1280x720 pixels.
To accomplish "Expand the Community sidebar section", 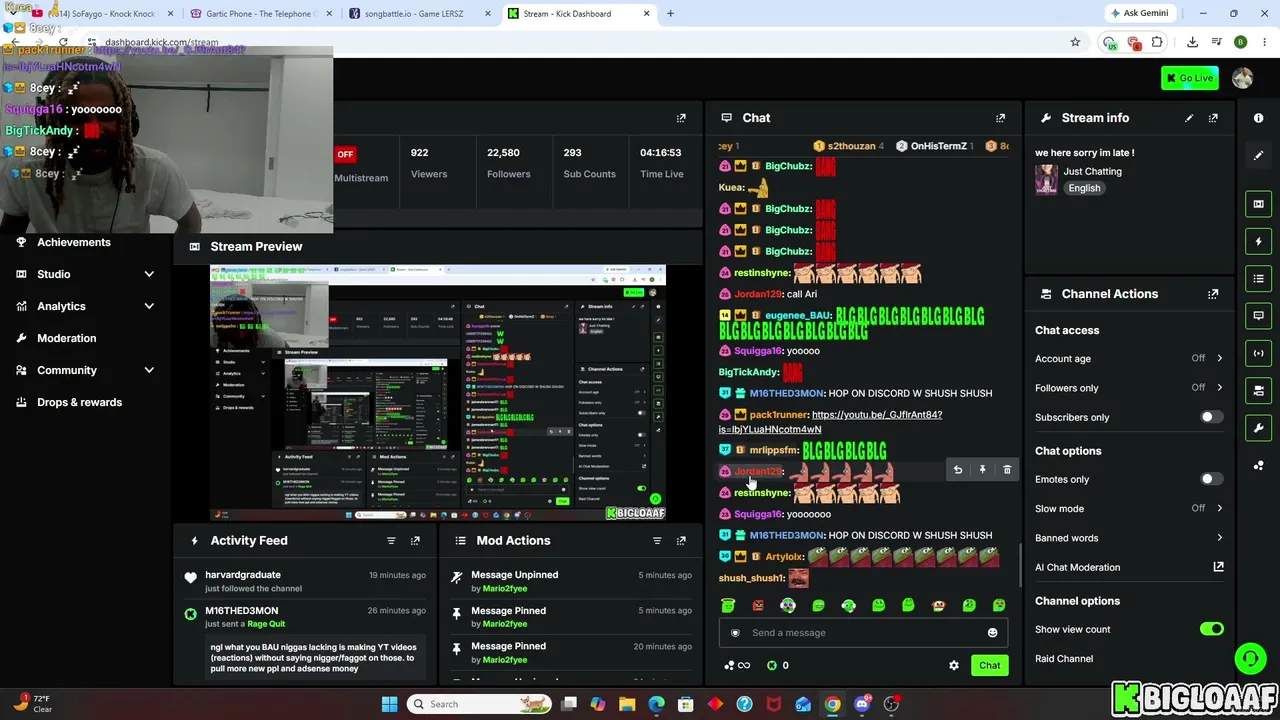I will click(x=85, y=370).
